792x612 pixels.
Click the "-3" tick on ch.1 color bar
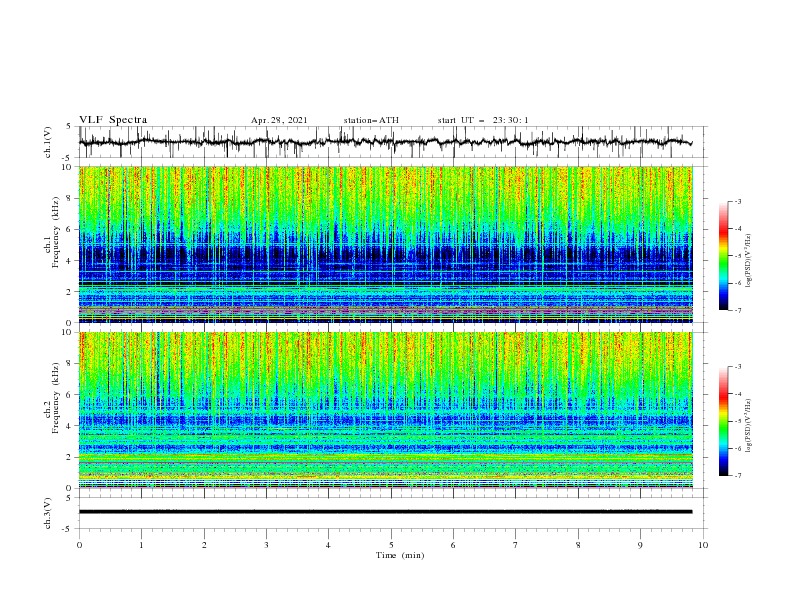tap(737, 201)
